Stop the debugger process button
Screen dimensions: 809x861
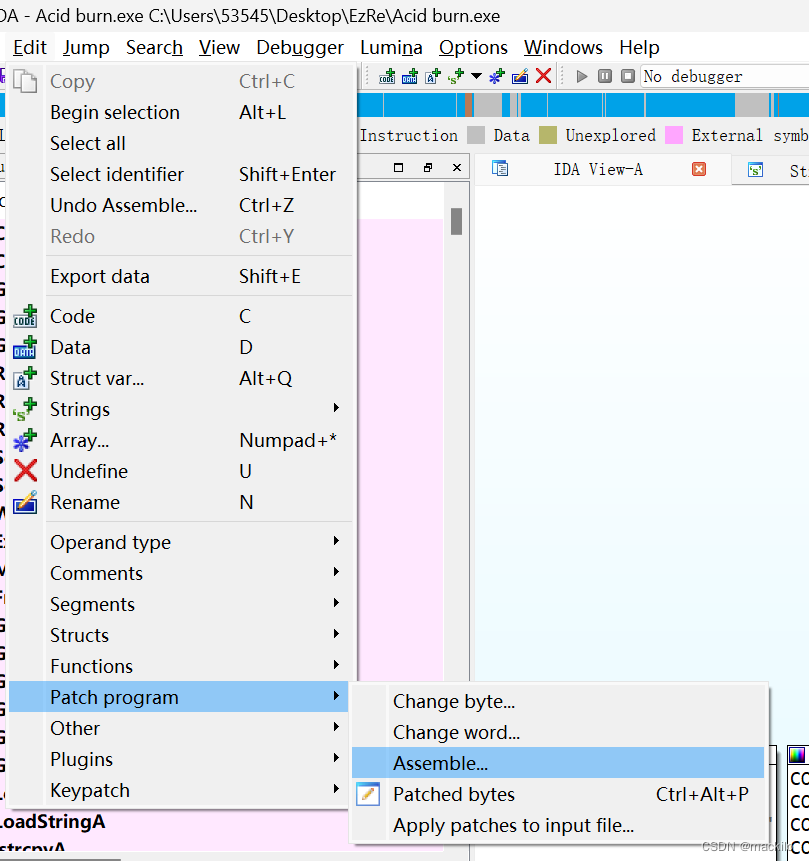(x=628, y=76)
